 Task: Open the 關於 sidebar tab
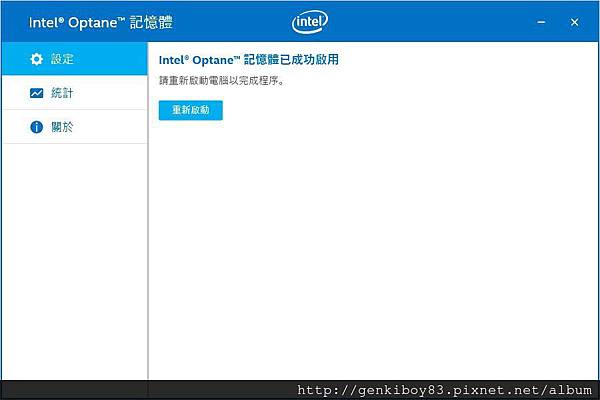coord(75,127)
